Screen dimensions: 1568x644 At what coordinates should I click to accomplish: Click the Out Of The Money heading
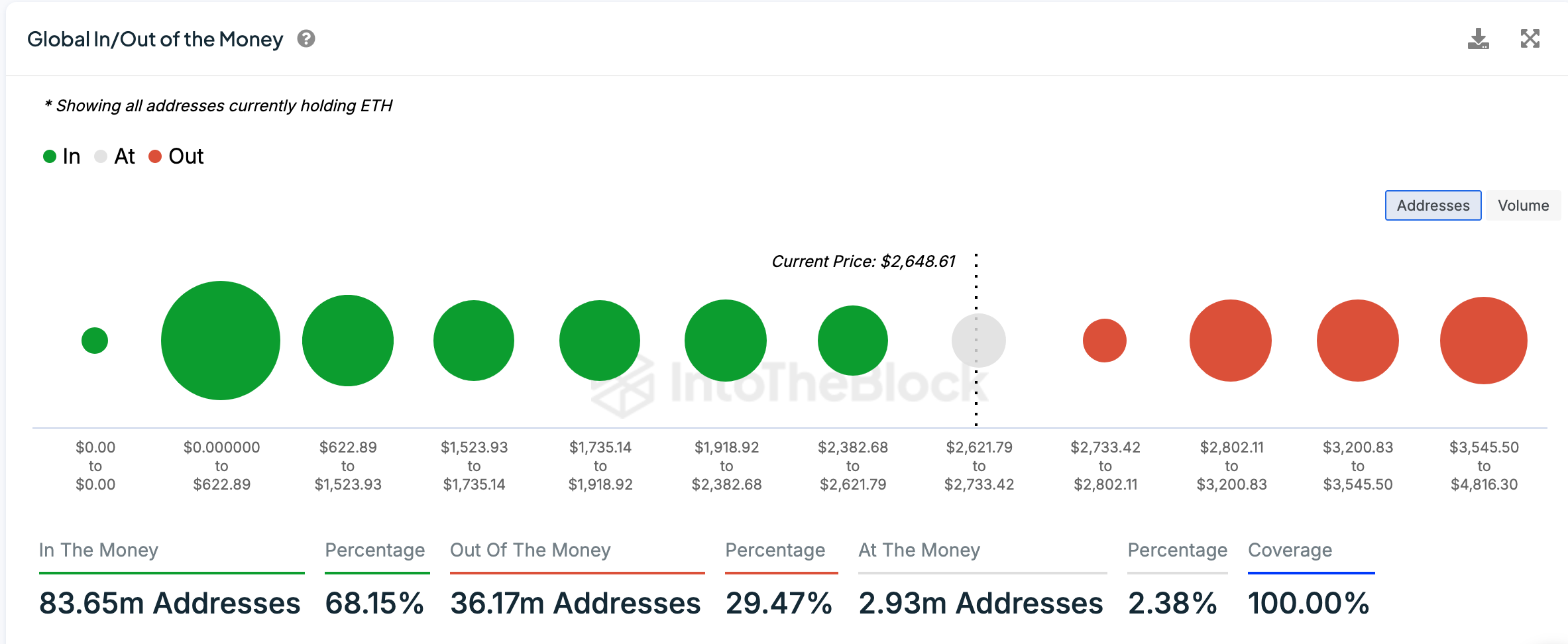(x=530, y=550)
